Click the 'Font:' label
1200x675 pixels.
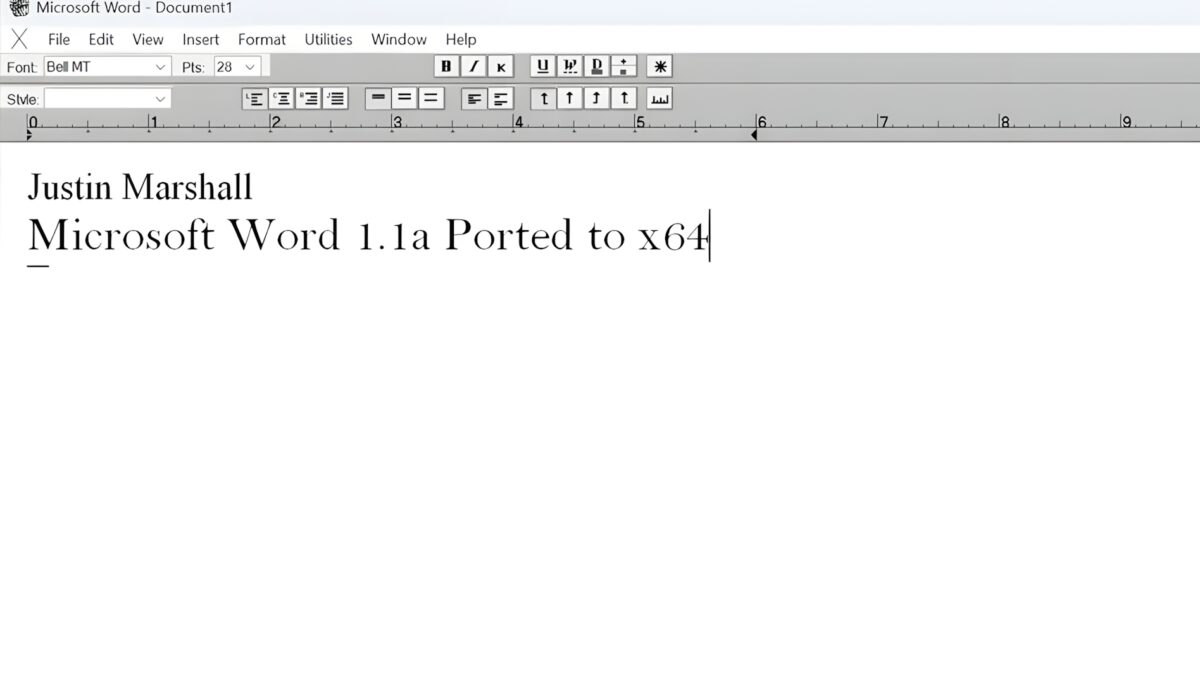click(x=22, y=67)
